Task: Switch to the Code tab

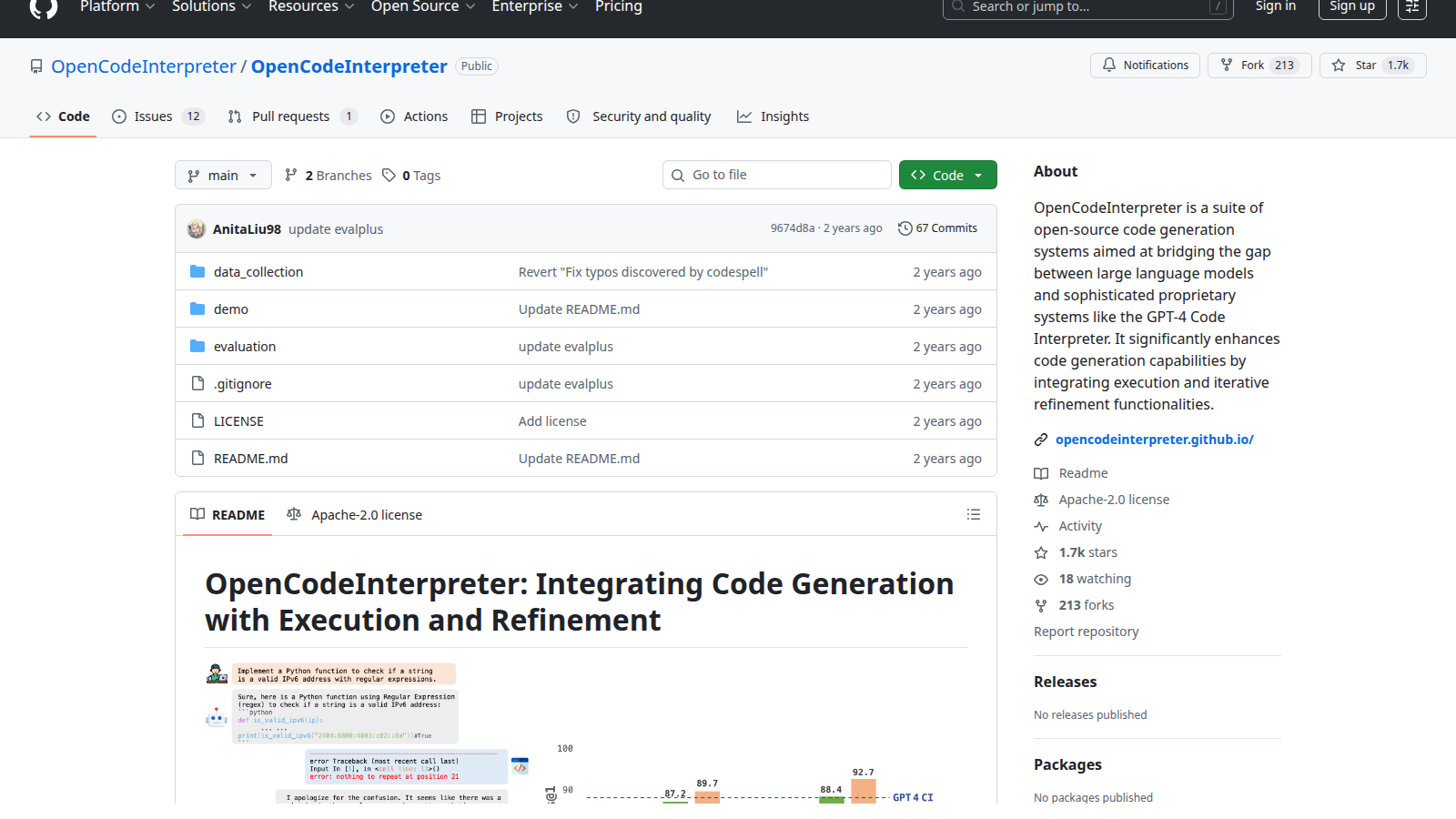Action: coord(63,116)
